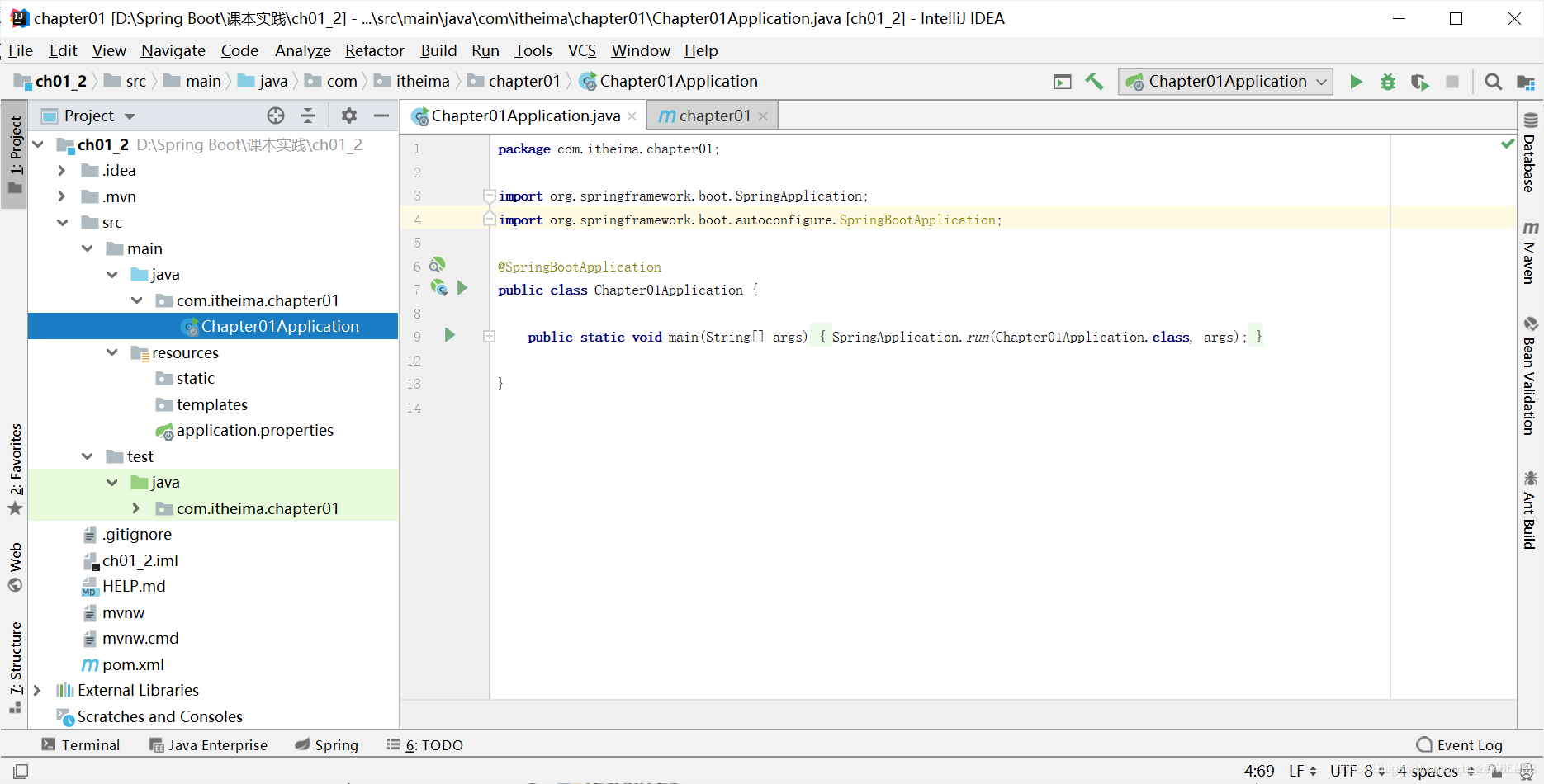Open the Database tool window

[x=1530, y=153]
